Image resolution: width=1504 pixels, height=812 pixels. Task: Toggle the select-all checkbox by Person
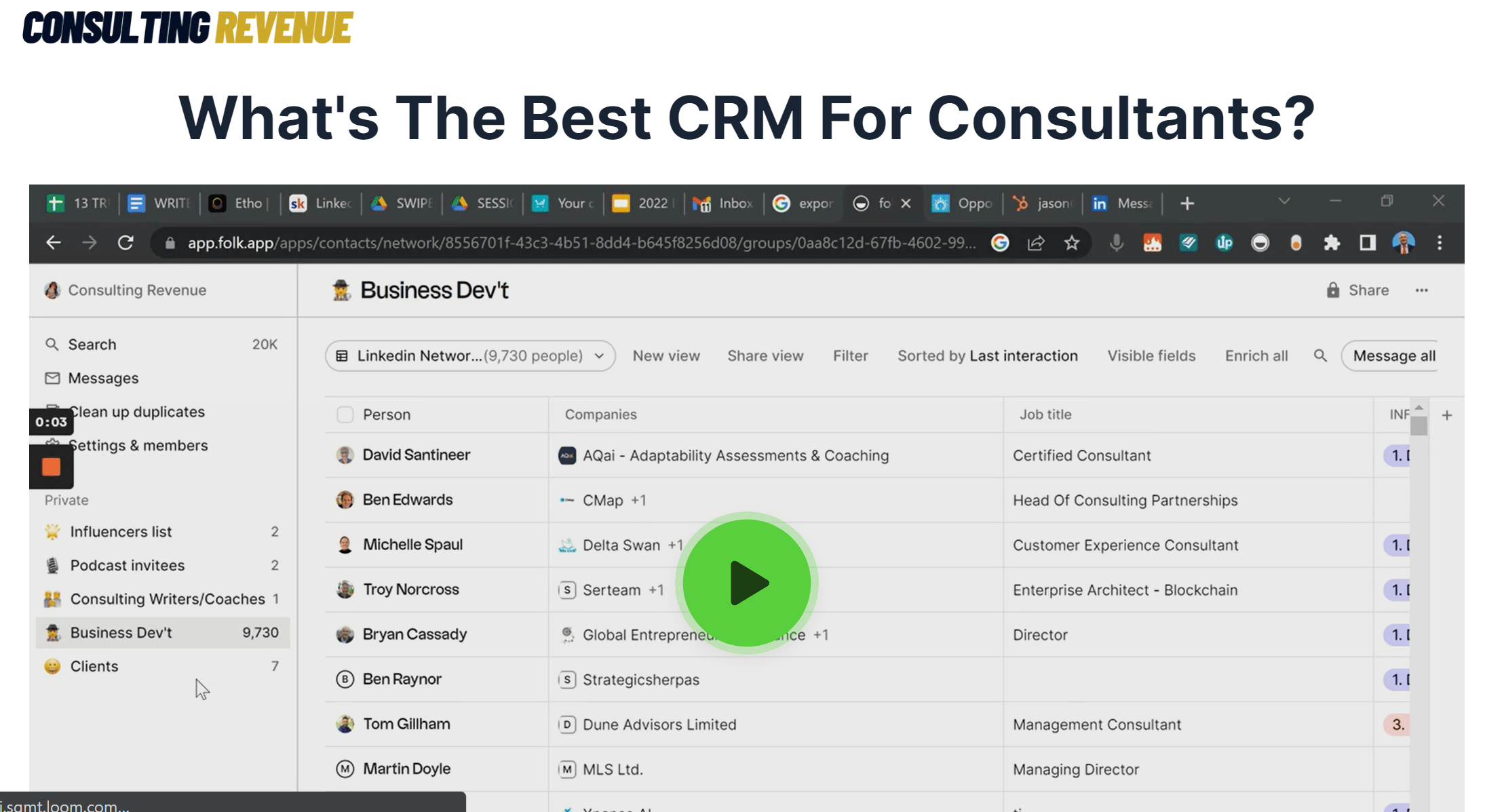pyautogui.click(x=345, y=414)
